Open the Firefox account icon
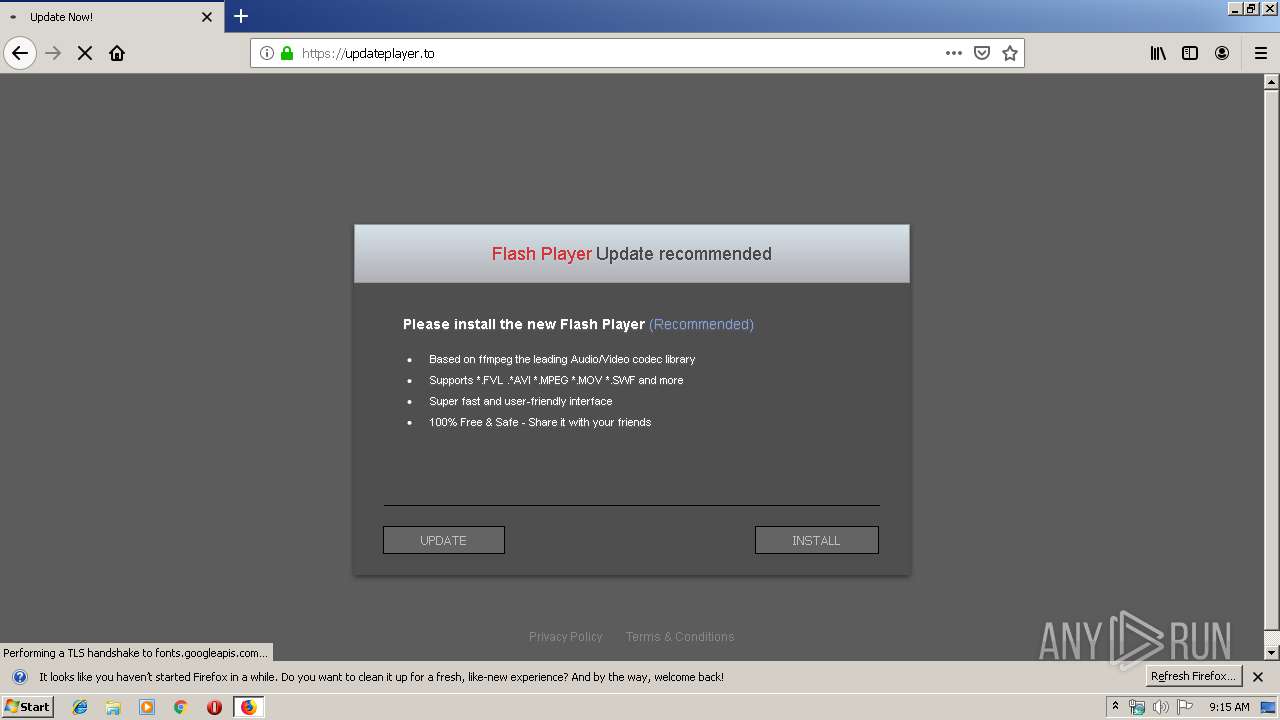 tap(1222, 53)
